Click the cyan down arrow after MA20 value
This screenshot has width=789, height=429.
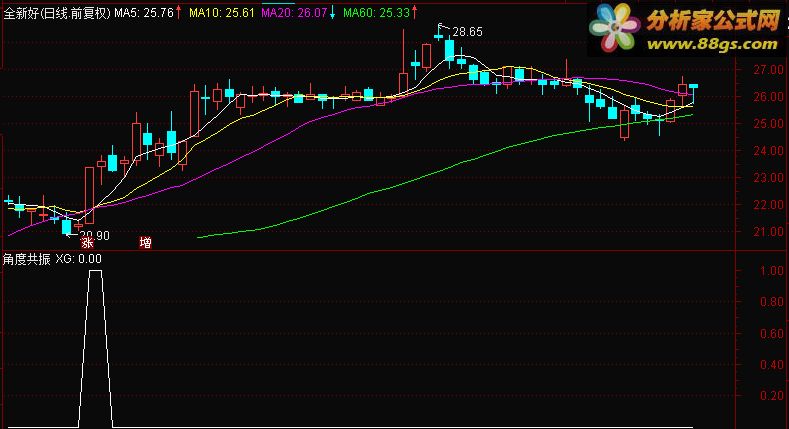pyautogui.click(x=332, y=13)
